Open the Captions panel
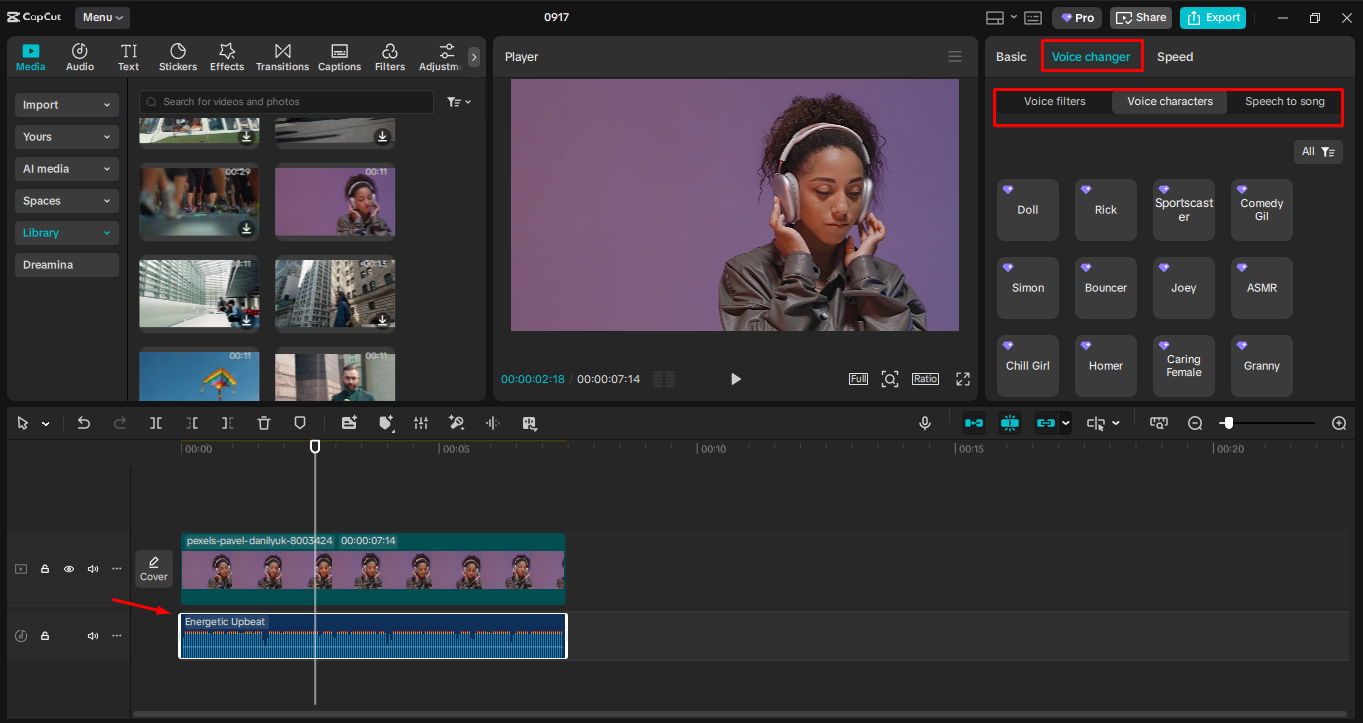The image size is (1363, 723). coord(339,57)
